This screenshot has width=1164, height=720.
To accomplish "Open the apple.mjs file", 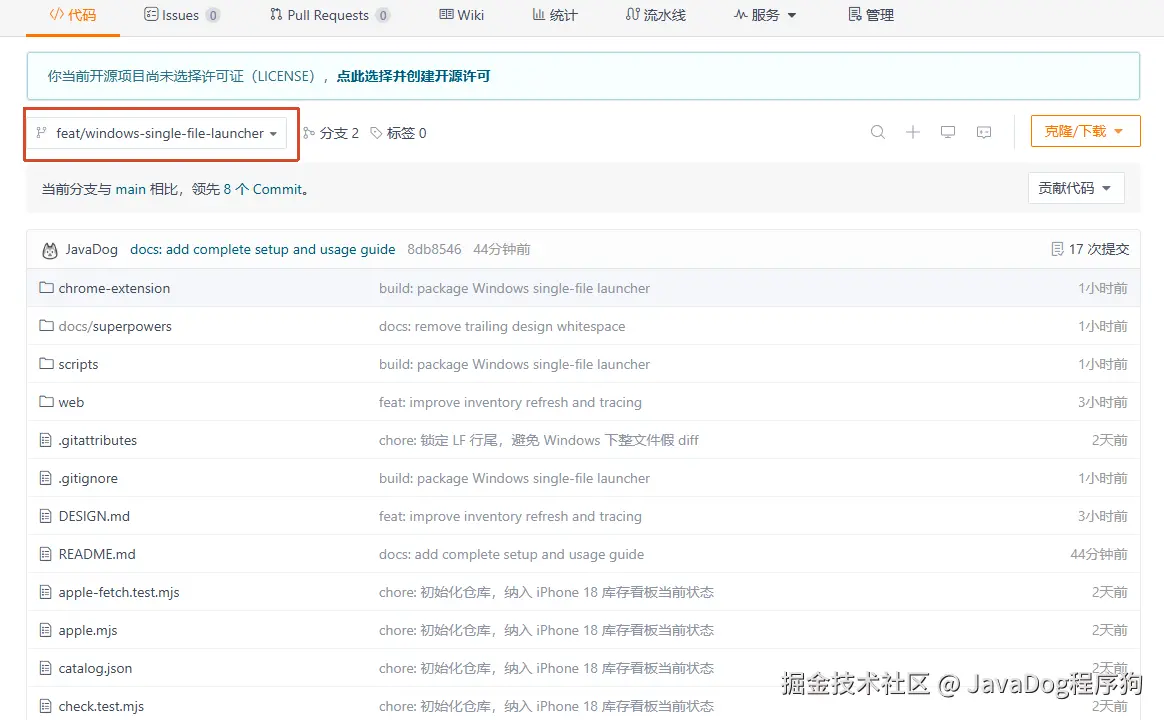I will (x=88, y=630).
